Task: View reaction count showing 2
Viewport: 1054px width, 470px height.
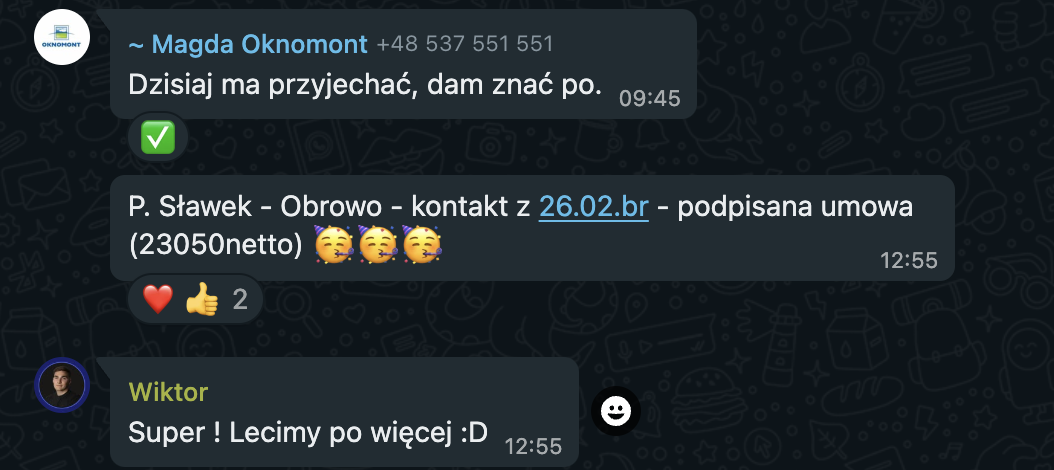Action: click(240, 300)
